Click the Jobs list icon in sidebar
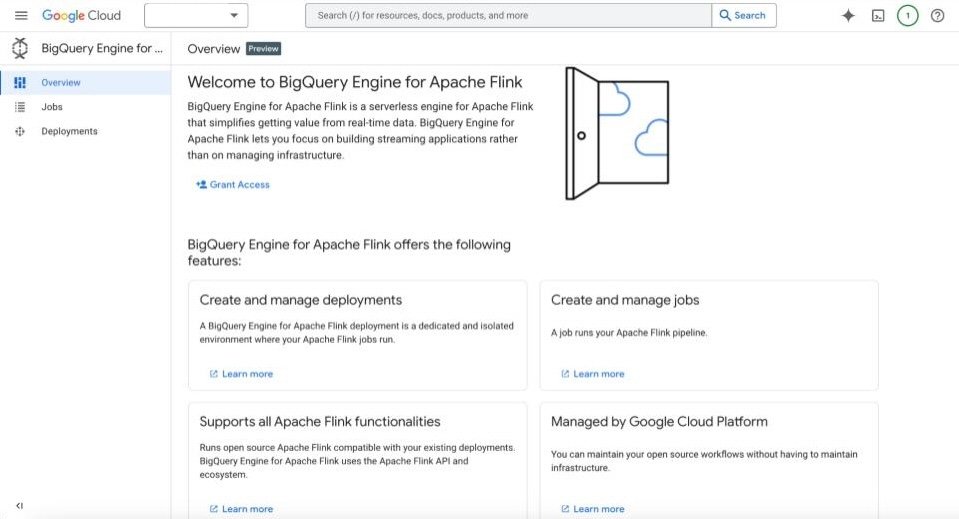 (x=20, y=107)
